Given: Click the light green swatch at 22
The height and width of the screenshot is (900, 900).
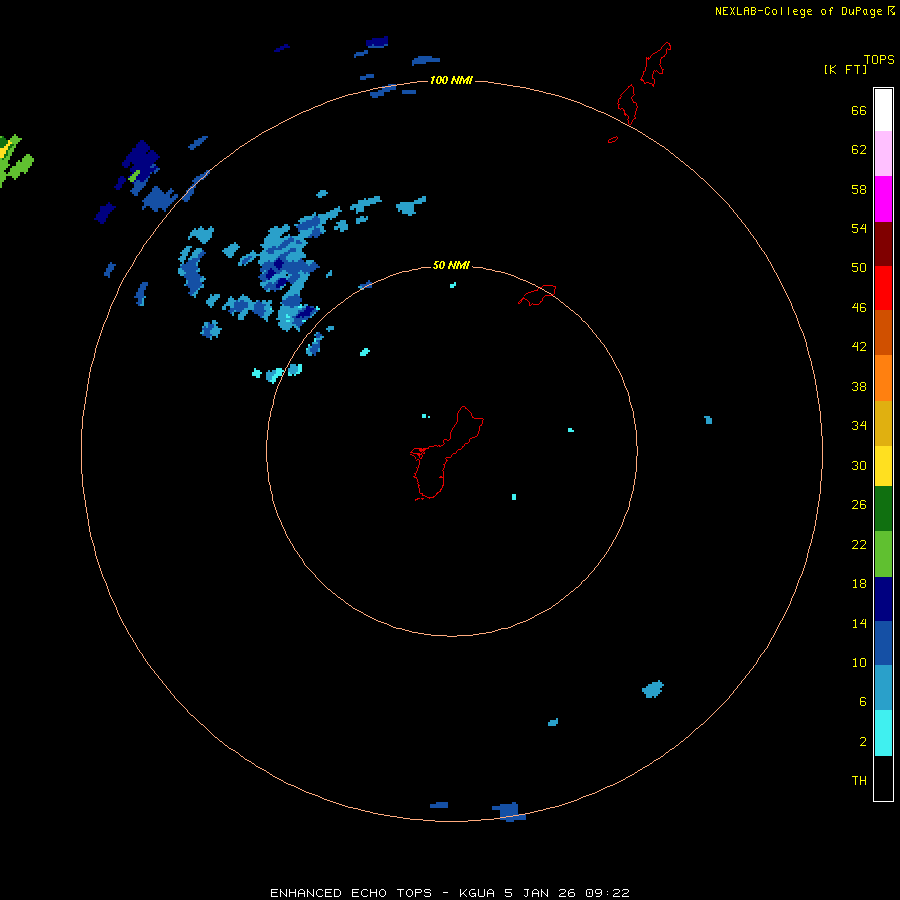Looking at the screenshot, I should (883, 554).
